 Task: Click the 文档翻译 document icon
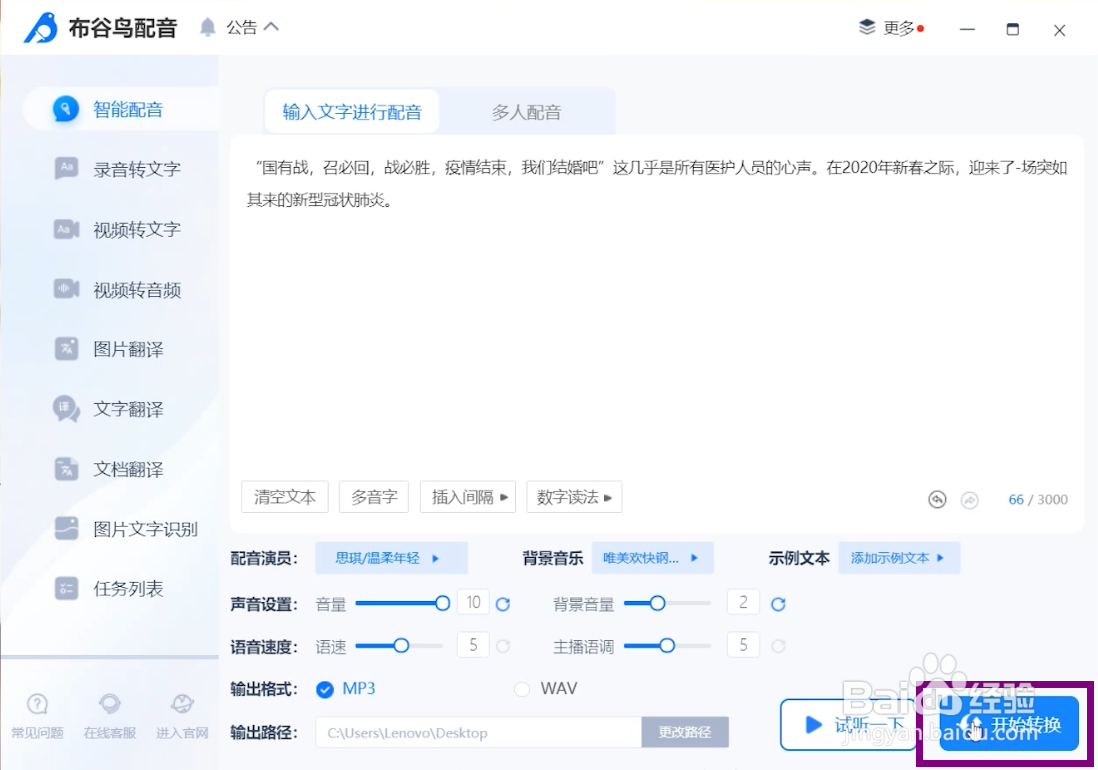[67, 469]
